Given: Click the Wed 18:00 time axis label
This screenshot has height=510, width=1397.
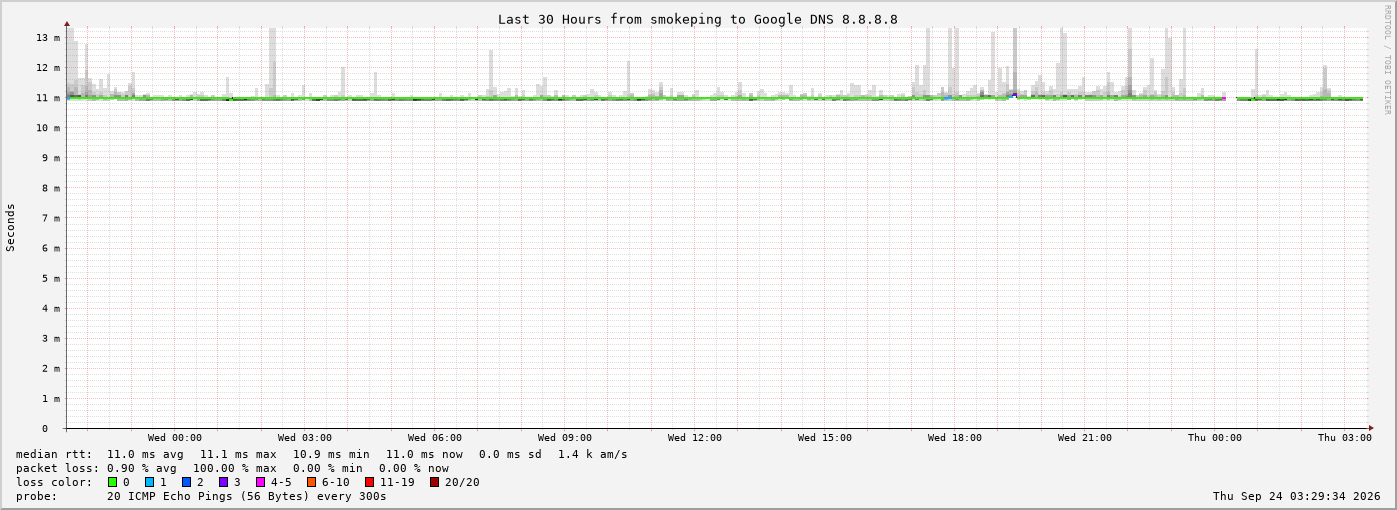Looking at the screenshot, I should 955,438.
